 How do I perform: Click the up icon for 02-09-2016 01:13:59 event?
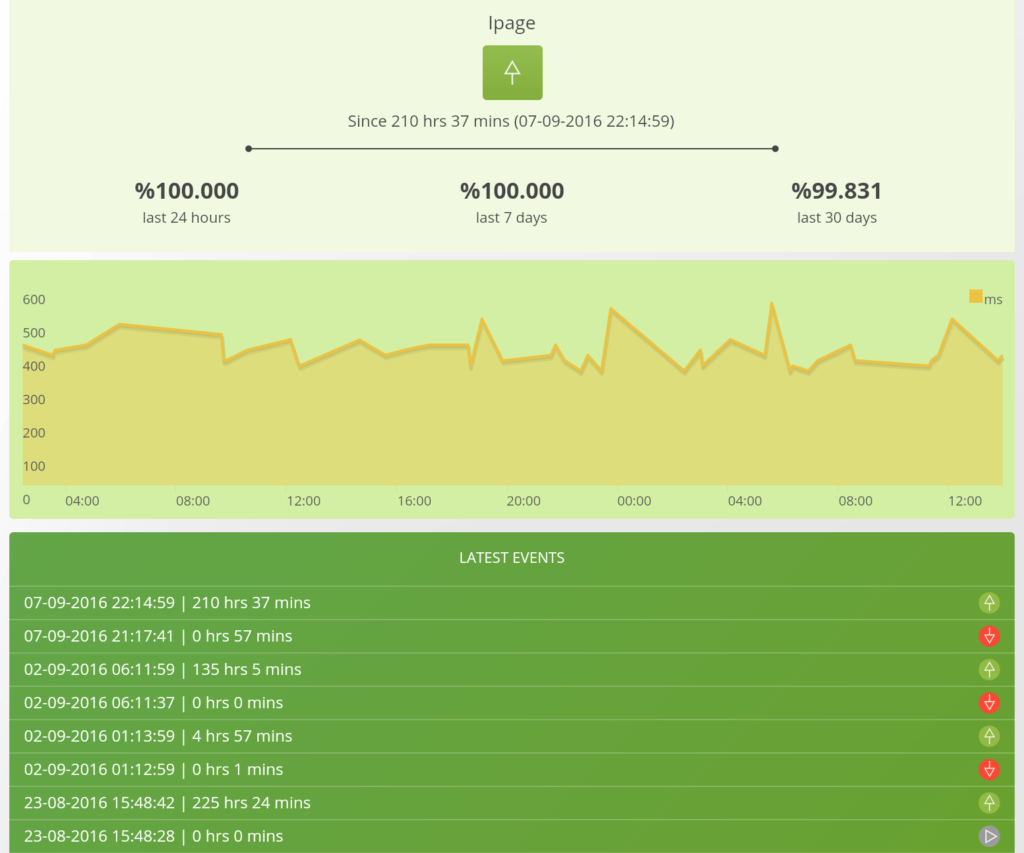(989, 736)
